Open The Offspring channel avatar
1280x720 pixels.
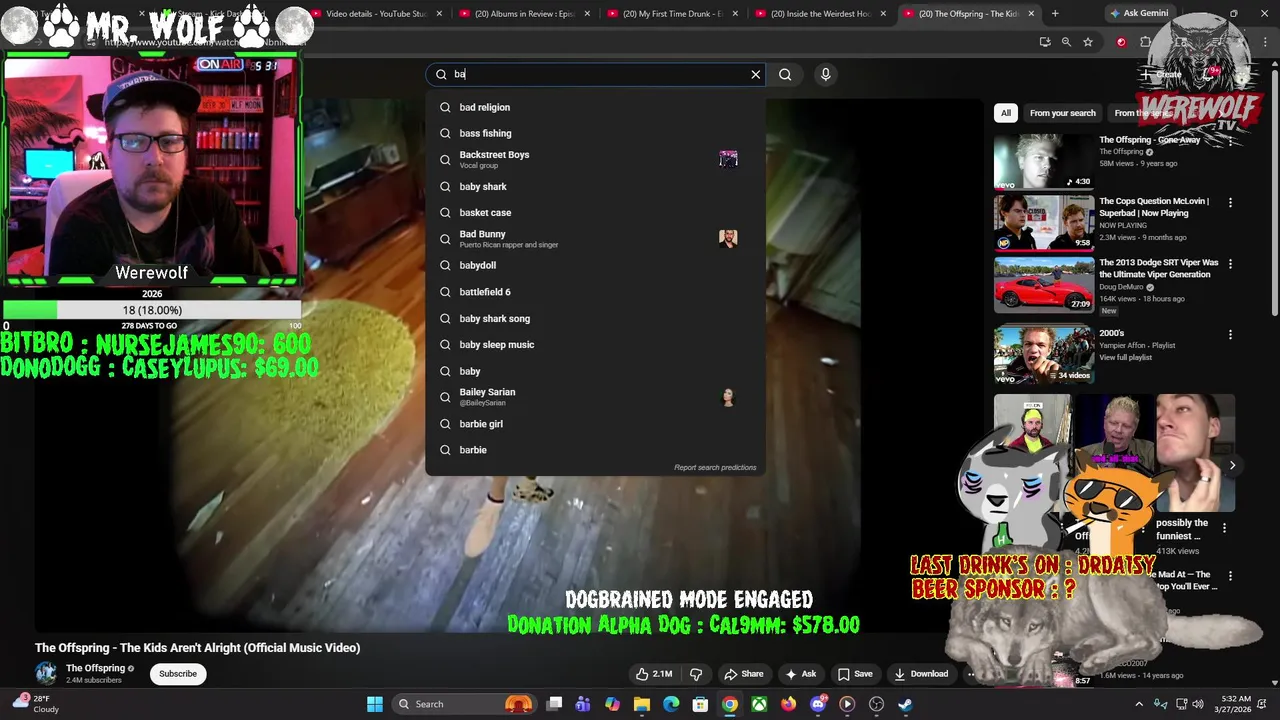[x=46, y=673]
